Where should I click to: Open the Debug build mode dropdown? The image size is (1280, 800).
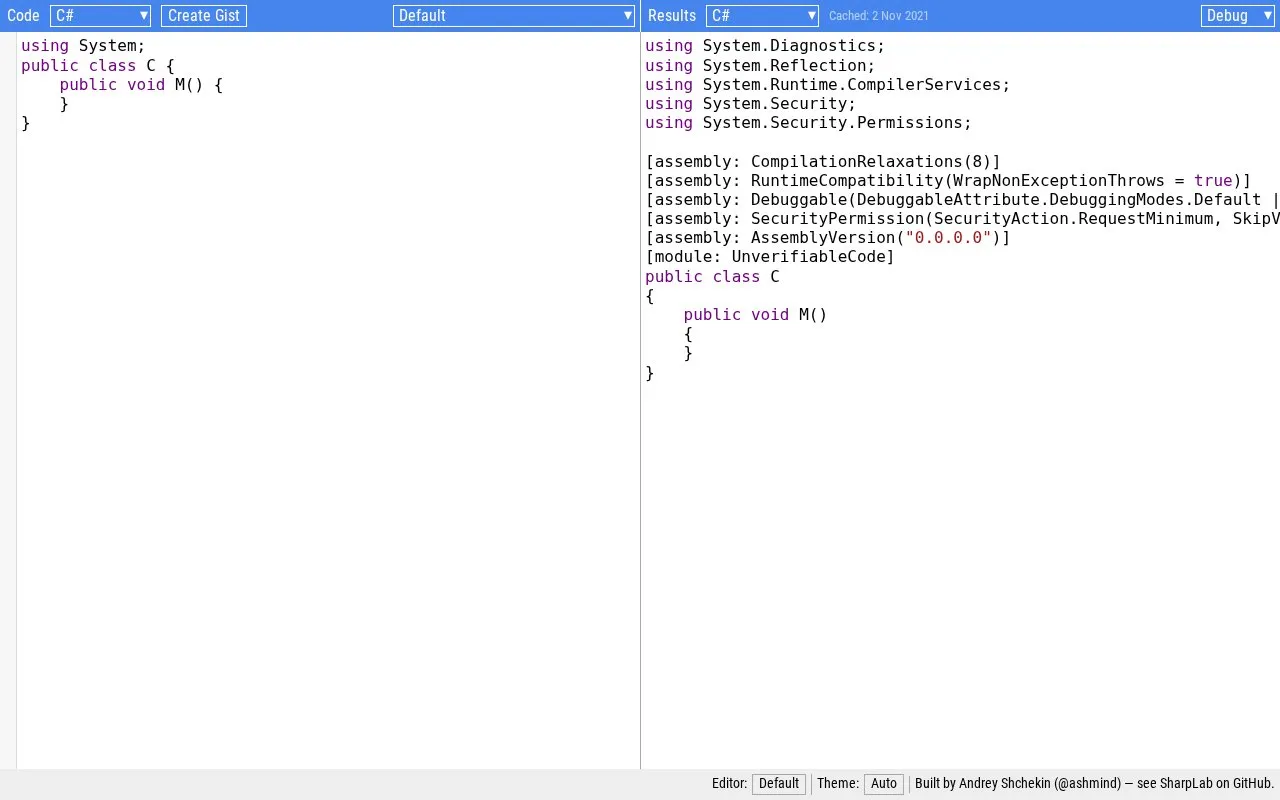1238,16
